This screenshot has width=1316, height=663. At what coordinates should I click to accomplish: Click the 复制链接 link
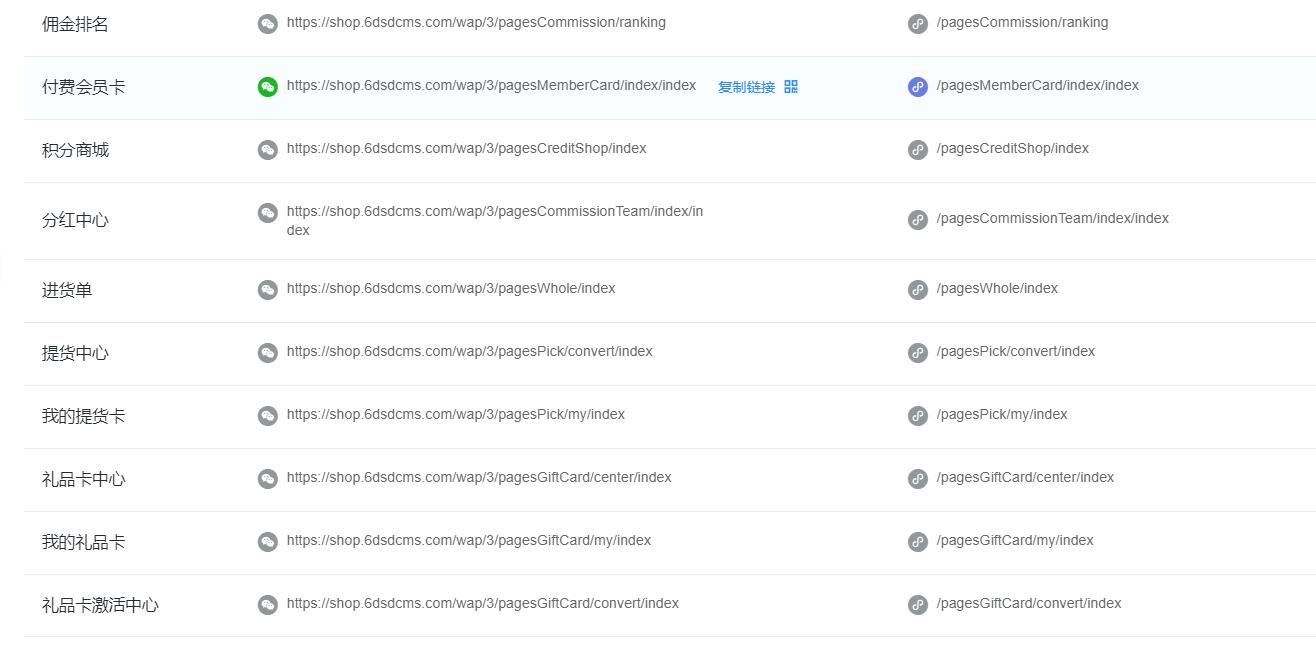coord(746,87)
